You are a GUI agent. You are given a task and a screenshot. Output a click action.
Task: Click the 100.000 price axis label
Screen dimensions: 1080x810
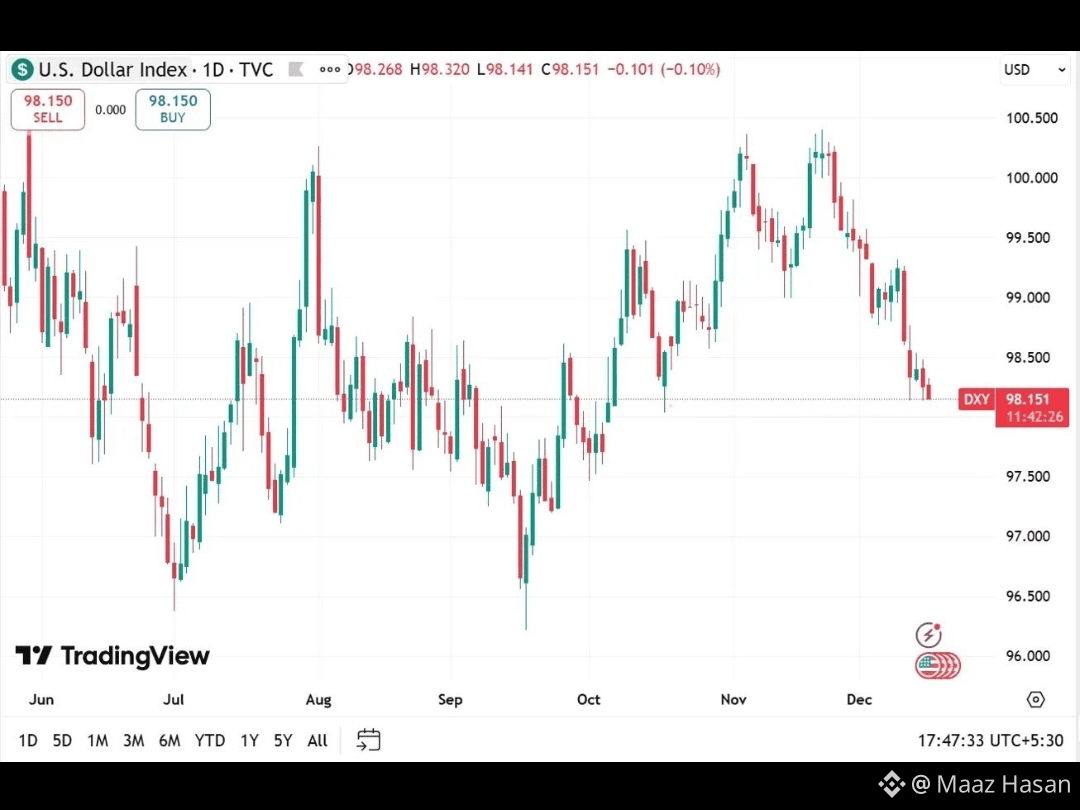[x=1032, y=178]
